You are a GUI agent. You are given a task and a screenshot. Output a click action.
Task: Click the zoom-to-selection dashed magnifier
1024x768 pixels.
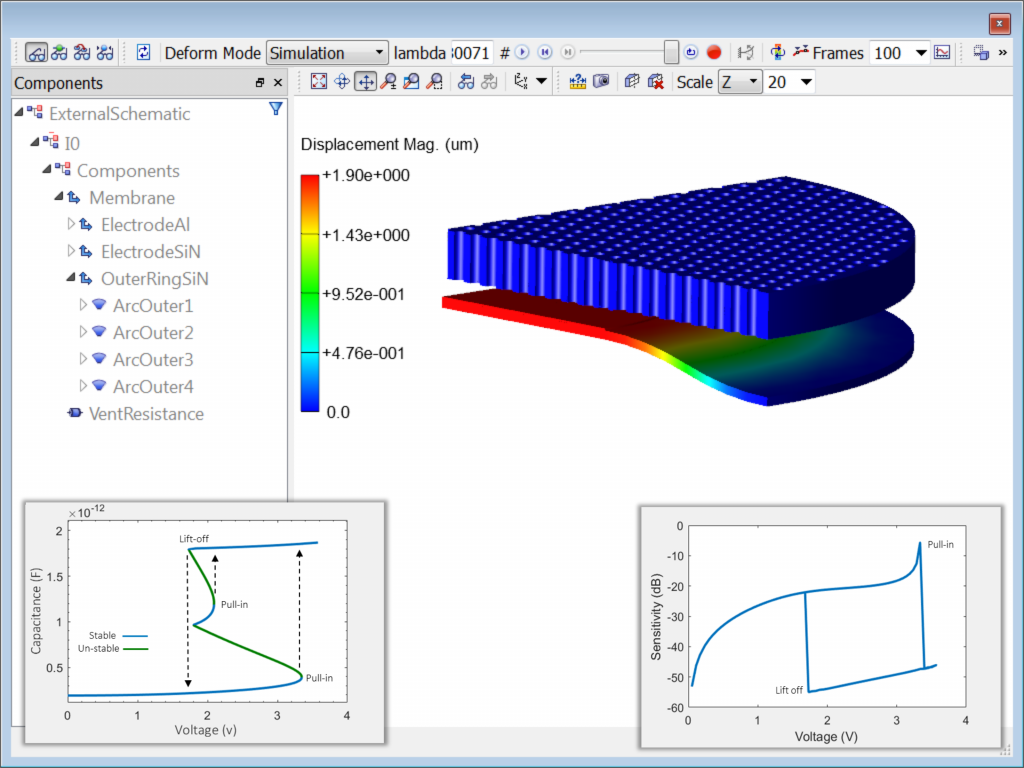tap(434, 82)
